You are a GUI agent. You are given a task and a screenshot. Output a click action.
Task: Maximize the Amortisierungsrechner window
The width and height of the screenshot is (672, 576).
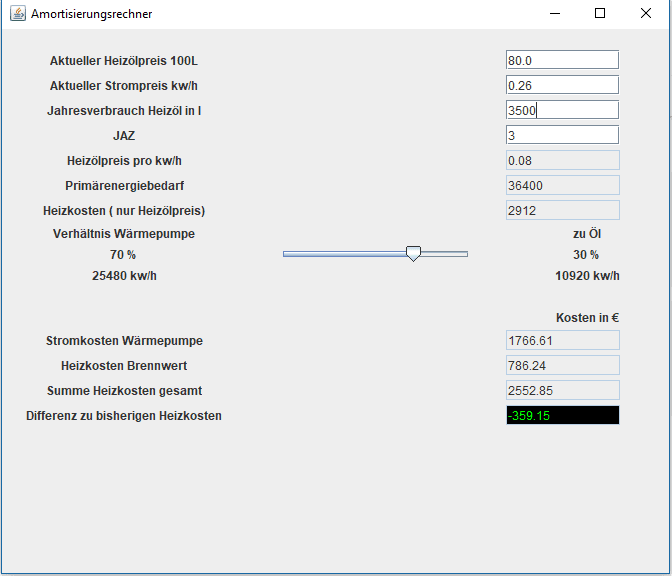(x=600, y=14)
